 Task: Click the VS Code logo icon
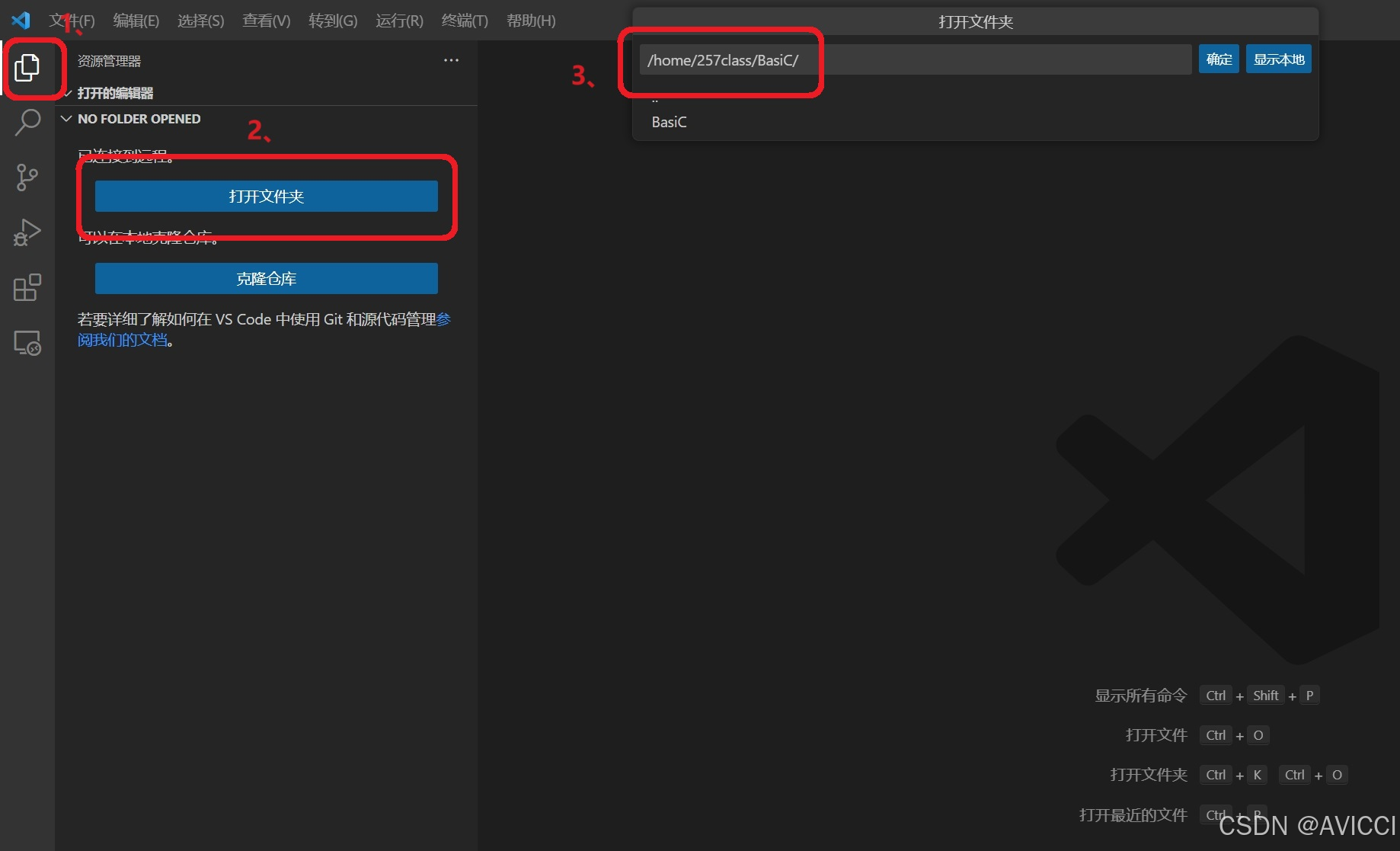click(20, 21)
